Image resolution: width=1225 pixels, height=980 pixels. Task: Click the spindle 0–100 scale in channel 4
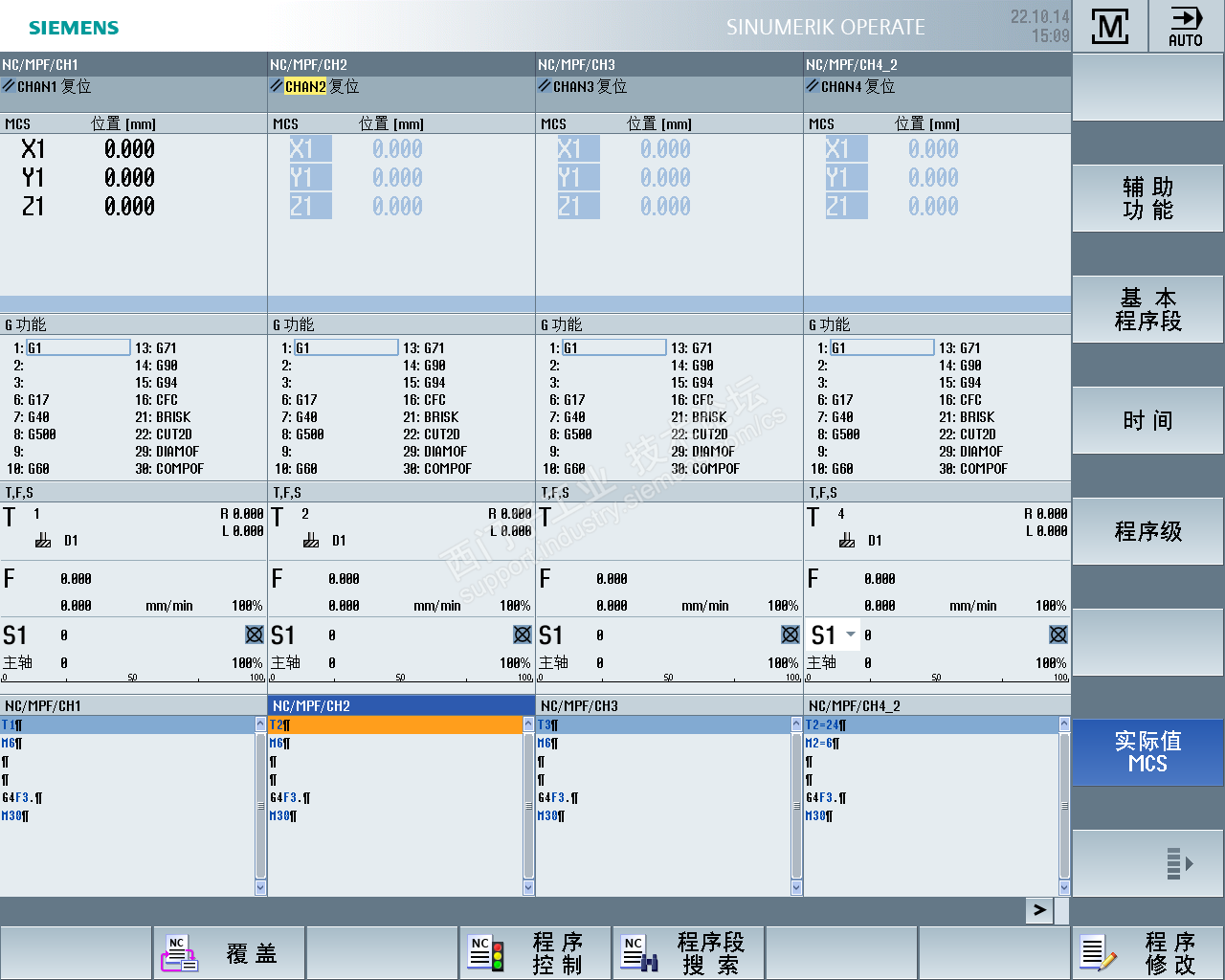pos(937,678)
